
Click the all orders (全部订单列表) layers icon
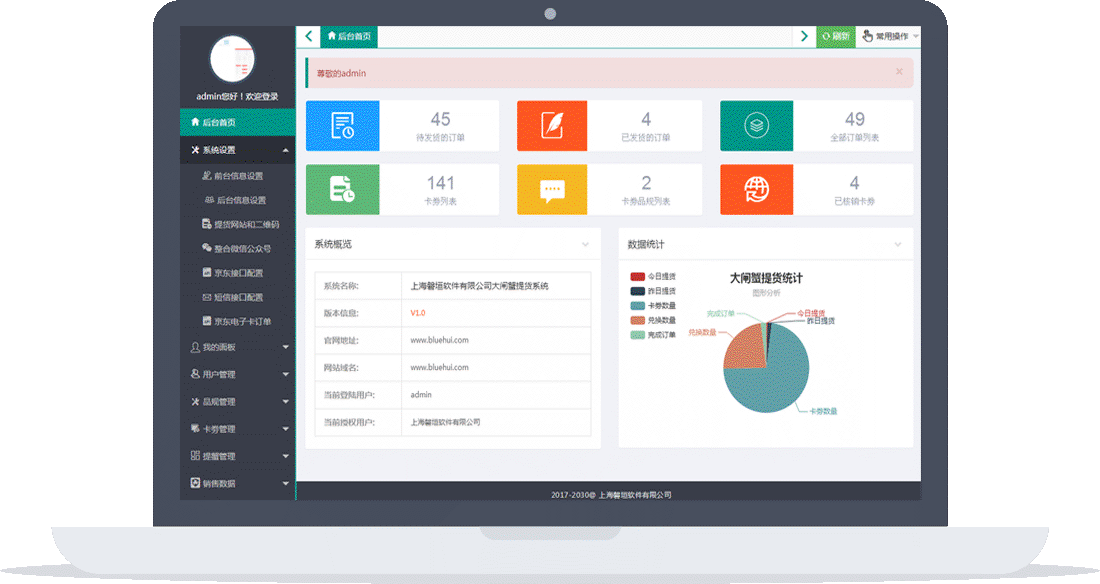756,125
